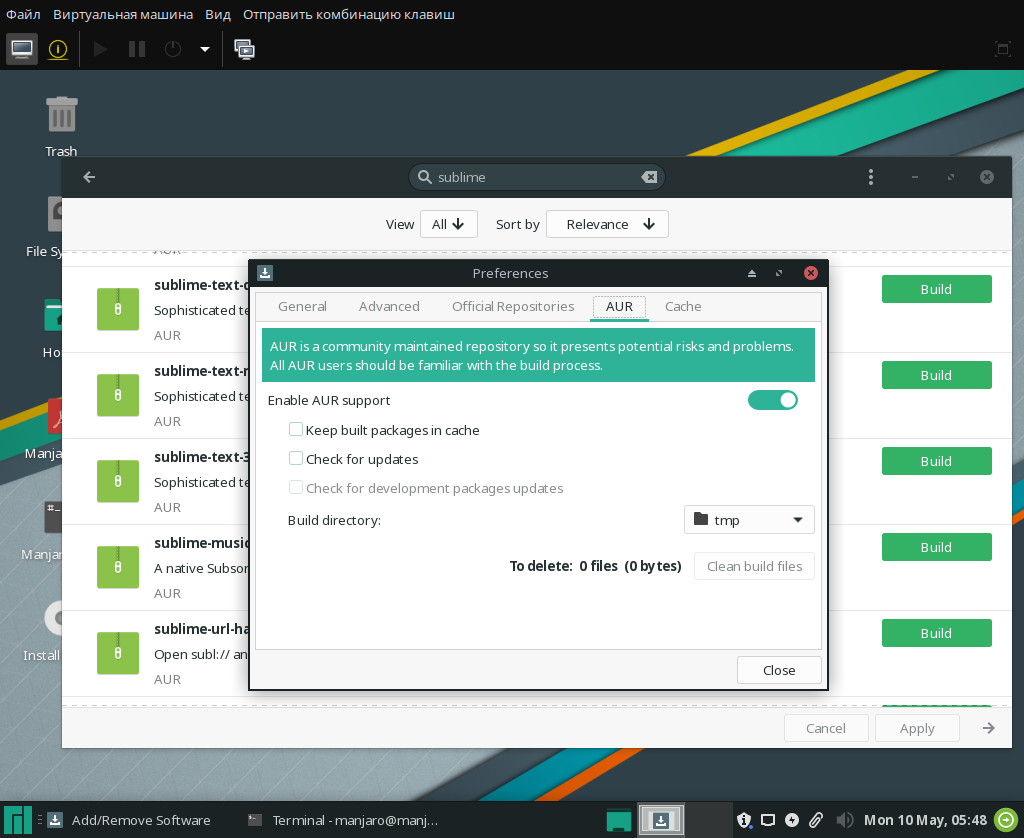Open the three-dot menu in header

coord(871,177)
